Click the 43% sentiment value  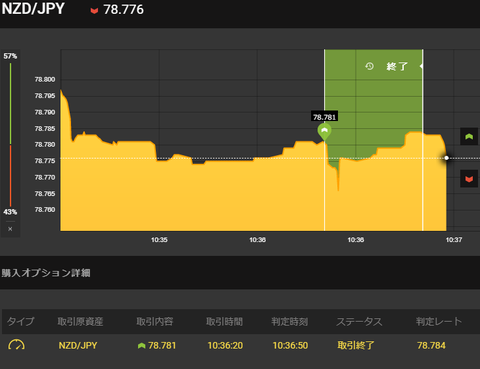[10, 212]
